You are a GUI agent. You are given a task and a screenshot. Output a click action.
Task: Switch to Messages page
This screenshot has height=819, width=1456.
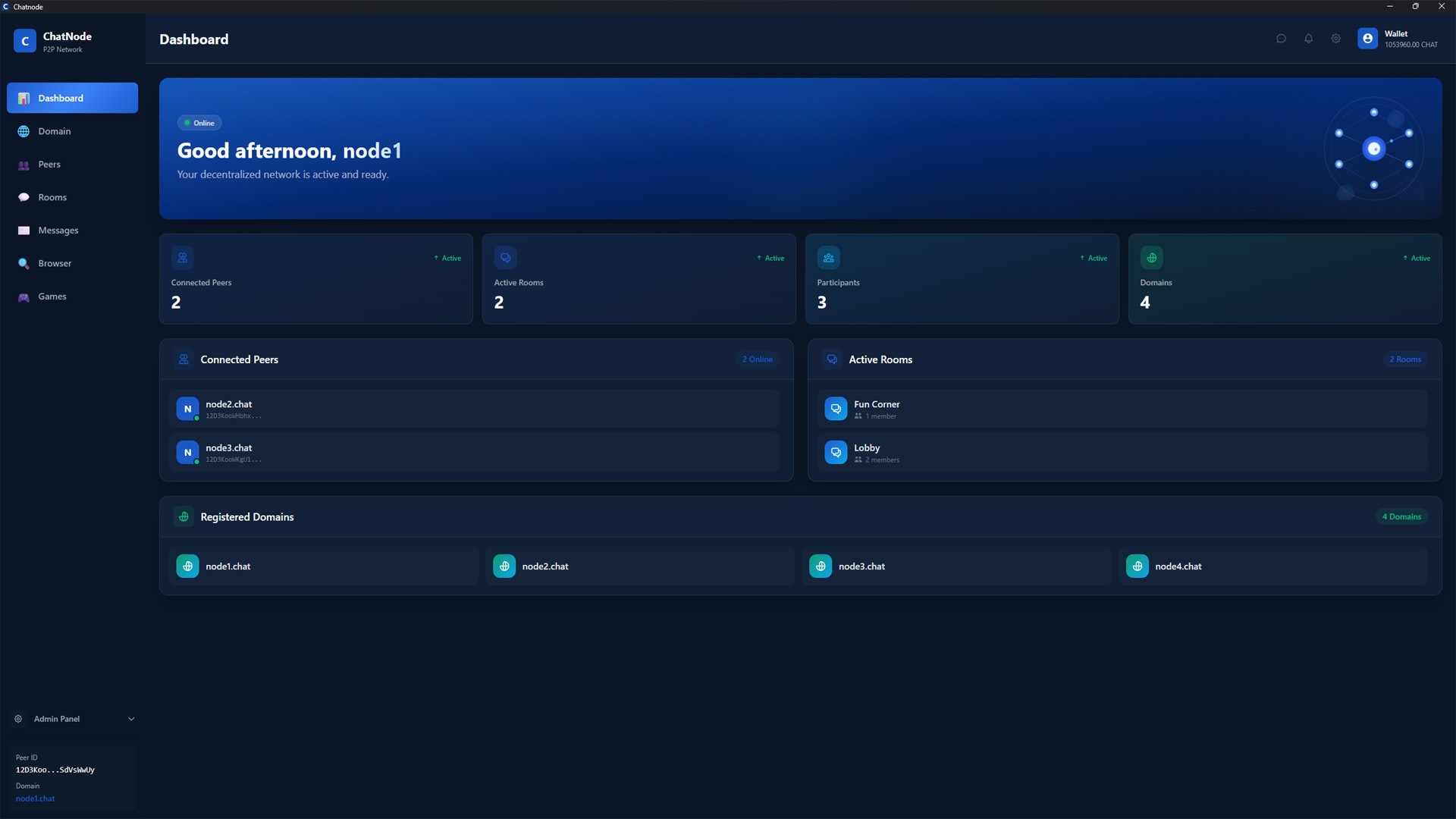pyautogui.click(x=58, y=231)
